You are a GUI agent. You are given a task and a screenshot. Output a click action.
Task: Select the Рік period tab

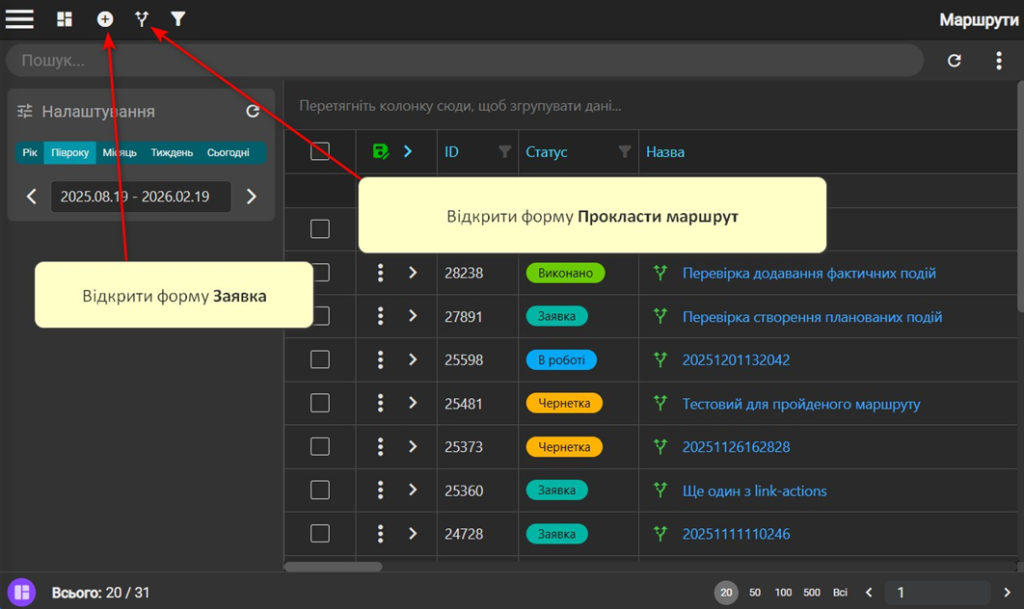point(30,152)
